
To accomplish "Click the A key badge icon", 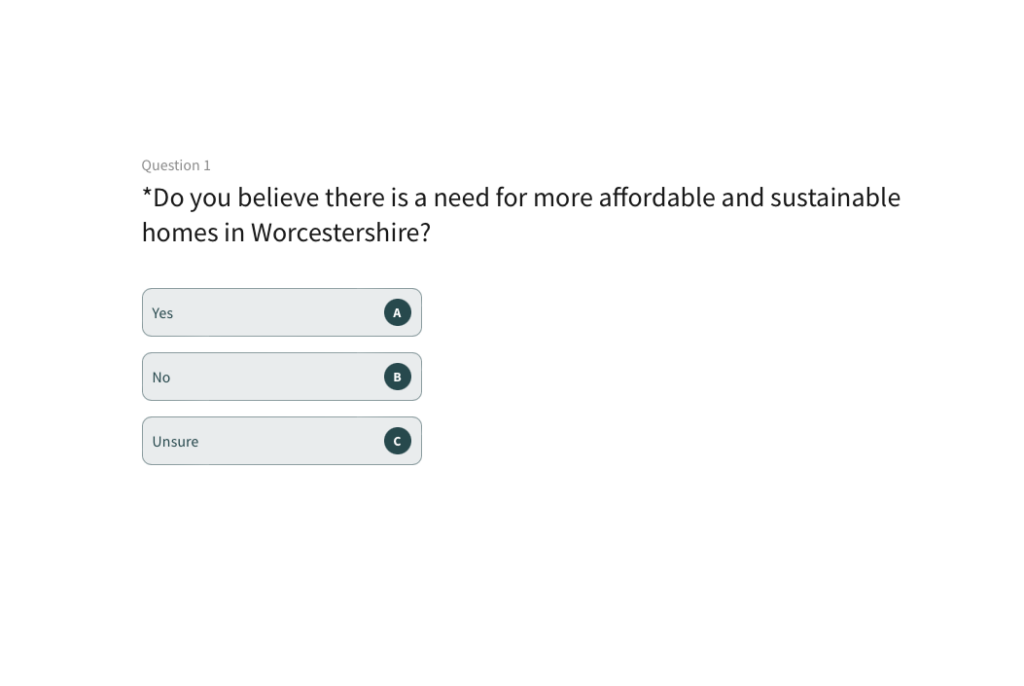I will pos(397,312).
